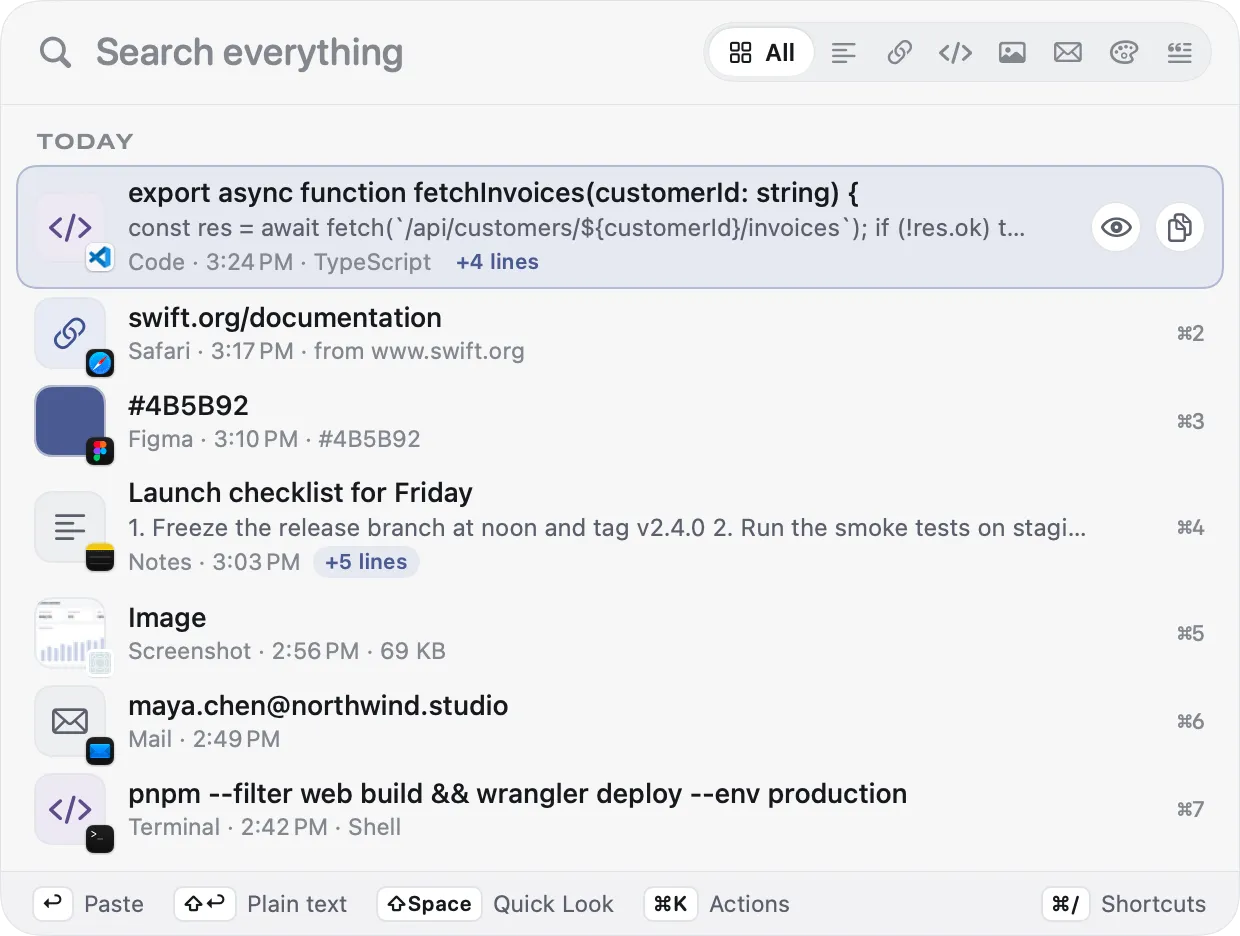Screen dimensions: 1240x936
Task: Filter by email addresses icon
Action: 1068,52
